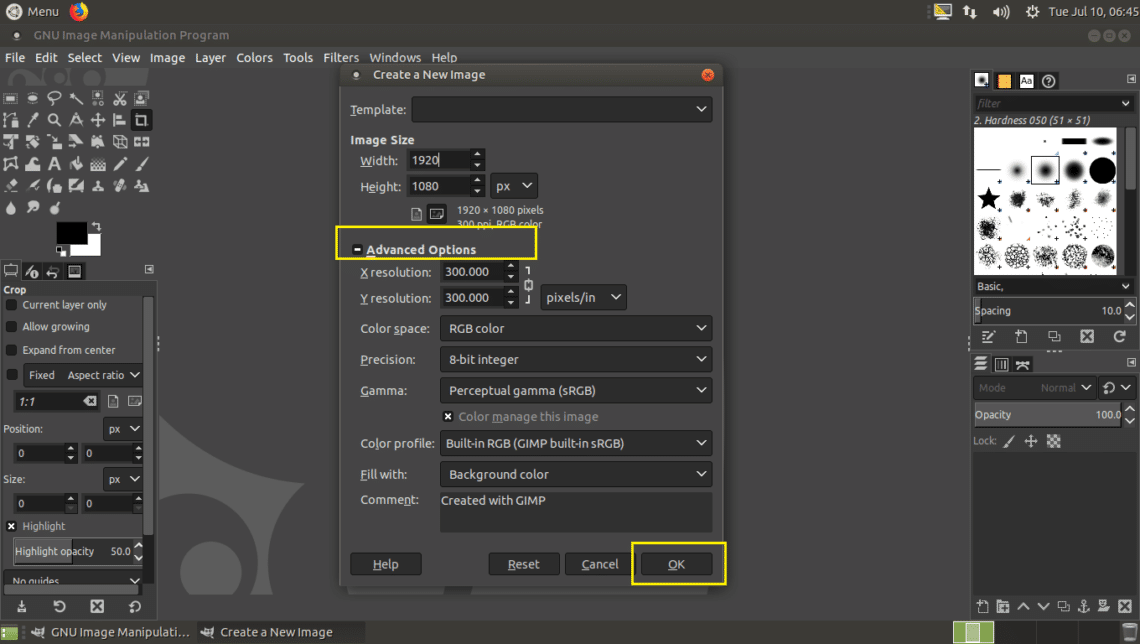
Task: Toggle the Fixed aspect ratio checkbox
Action: coord(11,375)
